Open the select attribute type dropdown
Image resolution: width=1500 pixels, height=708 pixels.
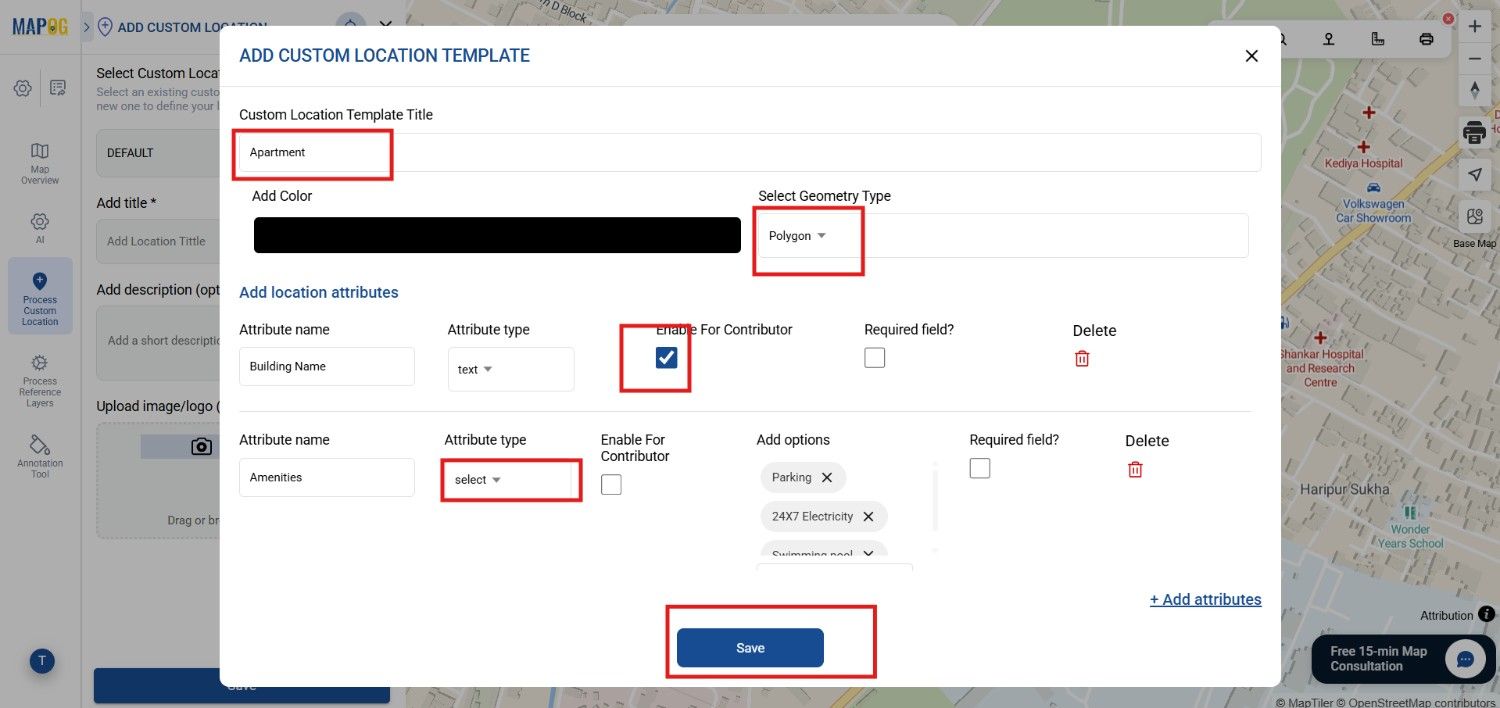[511, 480]
